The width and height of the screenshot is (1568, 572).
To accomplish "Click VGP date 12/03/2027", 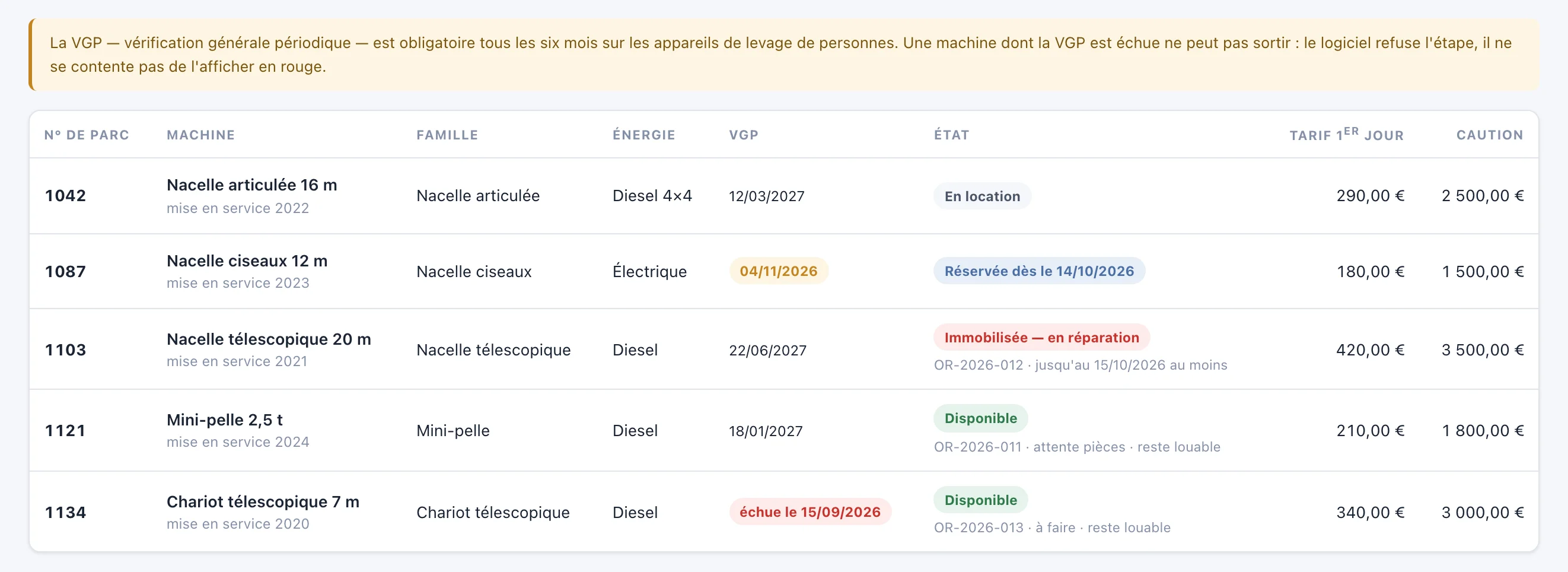I will pos(766,196).
